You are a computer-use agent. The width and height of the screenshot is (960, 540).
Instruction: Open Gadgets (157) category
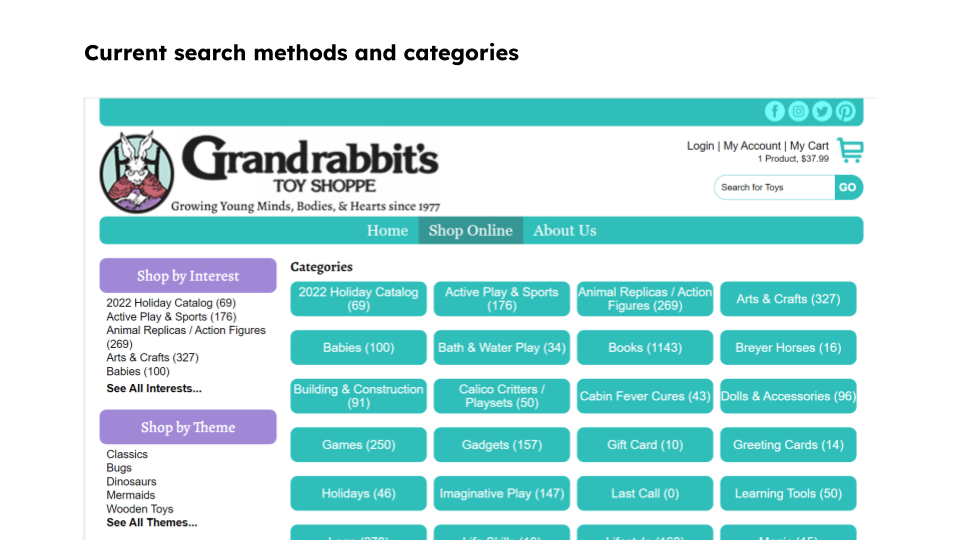501,444
